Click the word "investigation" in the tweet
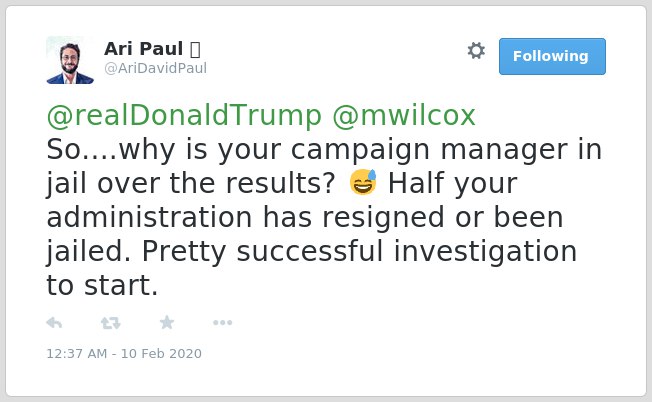 (x=485, y=252)
